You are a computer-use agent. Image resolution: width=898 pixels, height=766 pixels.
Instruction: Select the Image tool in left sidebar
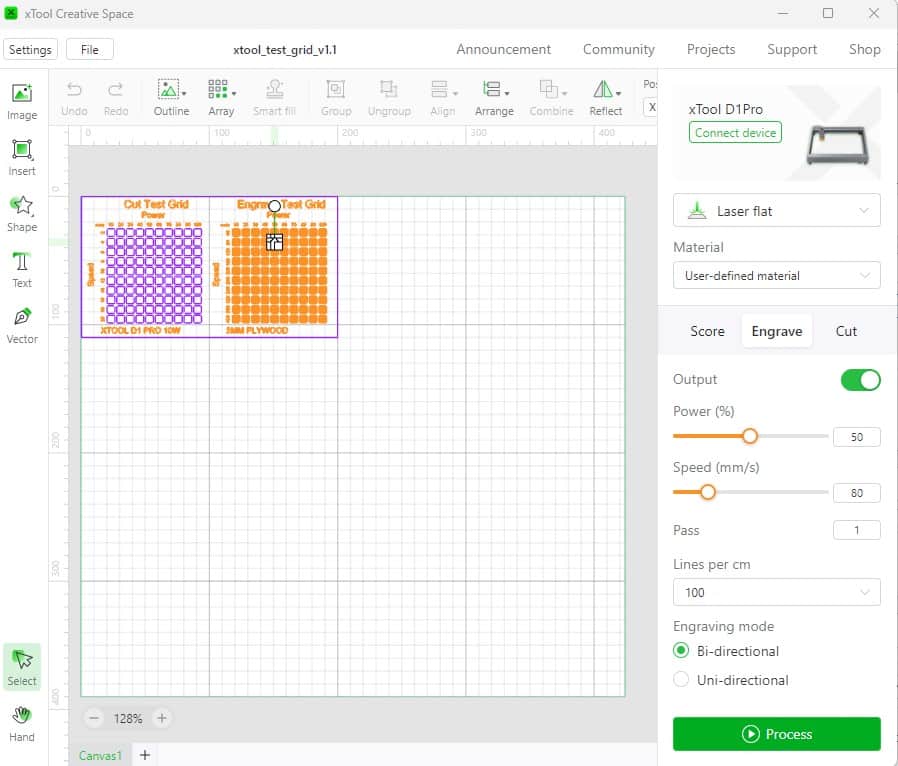click(x=21, y=101)
